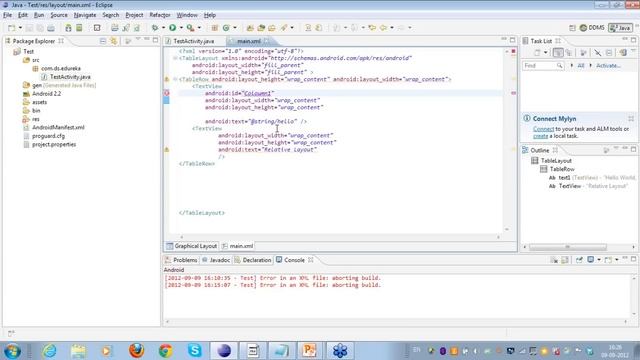Open the Debug dropdown arrow
The width and height of the screenshot is (640, 360).
click(163, 28)
